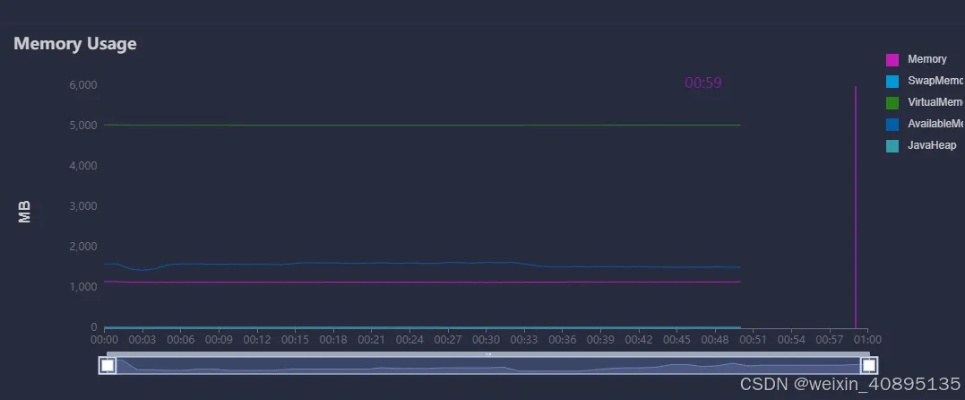The width and height of the screenshot is (965, 400).
Task: Click the magenta Memory legend color square
Action: [893, 60]
